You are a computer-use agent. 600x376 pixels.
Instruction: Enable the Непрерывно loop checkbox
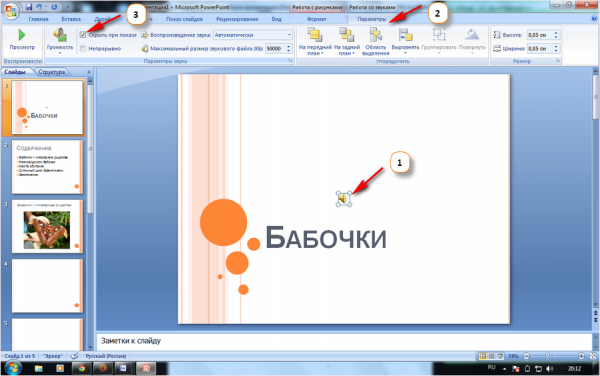[83, 49]
